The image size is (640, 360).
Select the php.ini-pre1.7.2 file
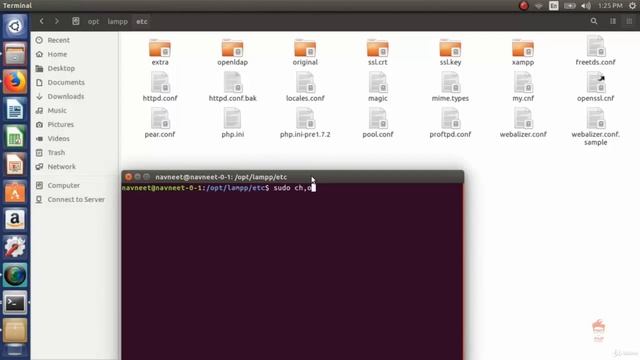point(305,123)
